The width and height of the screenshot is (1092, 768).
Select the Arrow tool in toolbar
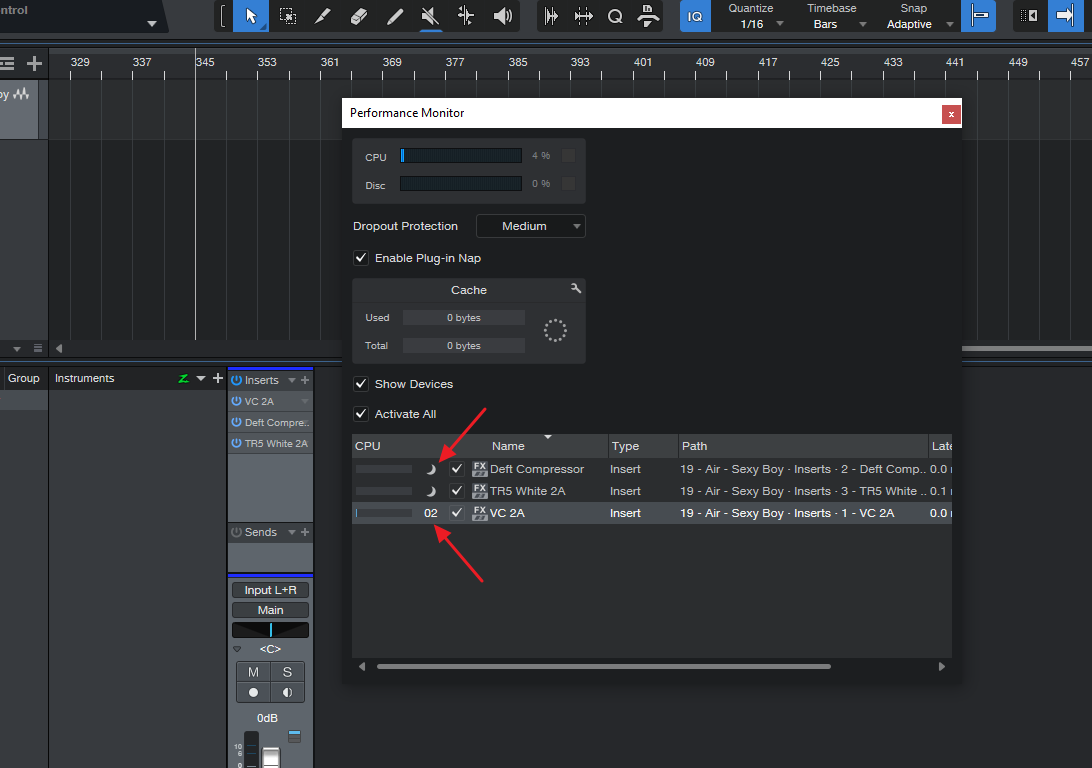[251, 16]
